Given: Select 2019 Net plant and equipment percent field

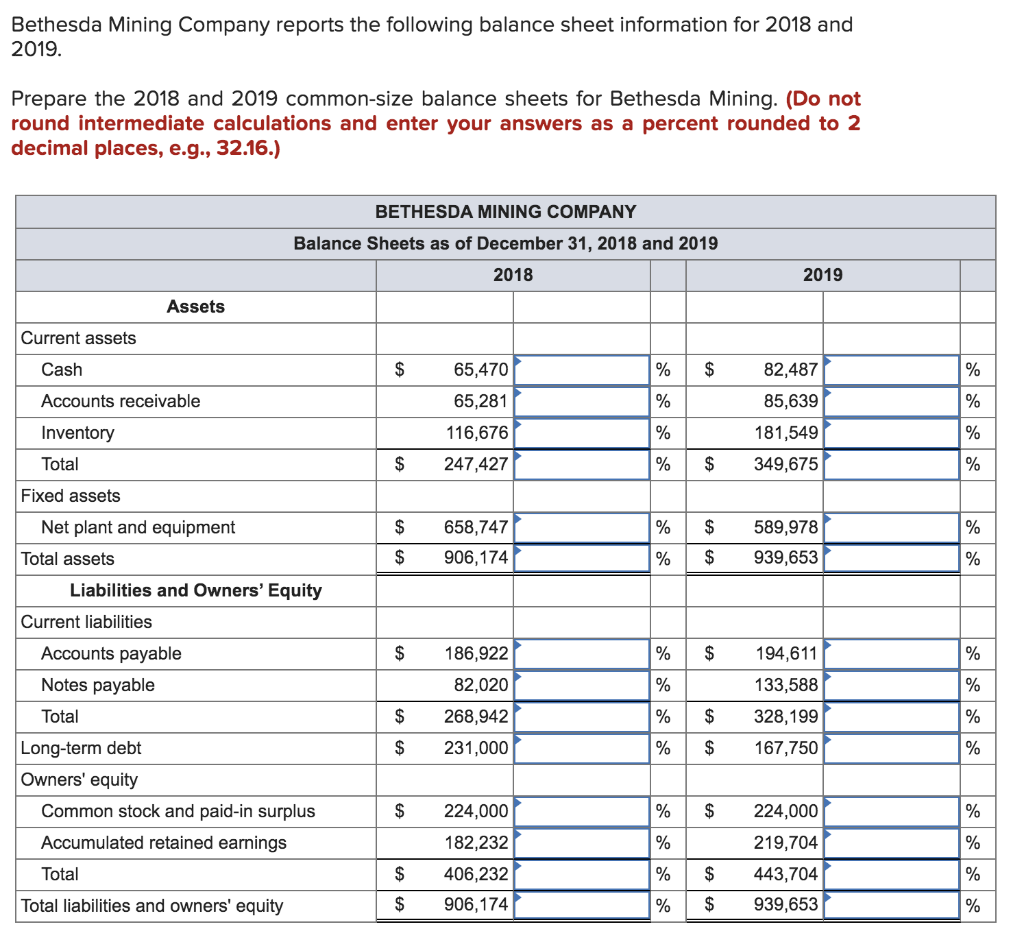Looking at the screenshot, I should click(x=891, y=527).
